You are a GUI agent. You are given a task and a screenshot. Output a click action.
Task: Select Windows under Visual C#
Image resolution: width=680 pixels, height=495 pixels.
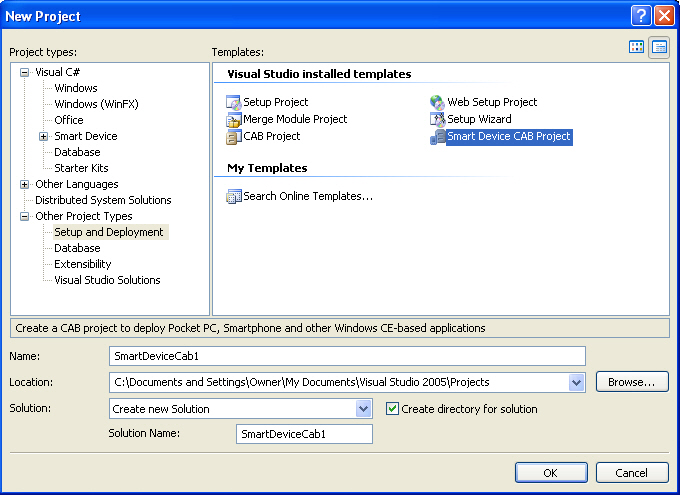[76, 88]
